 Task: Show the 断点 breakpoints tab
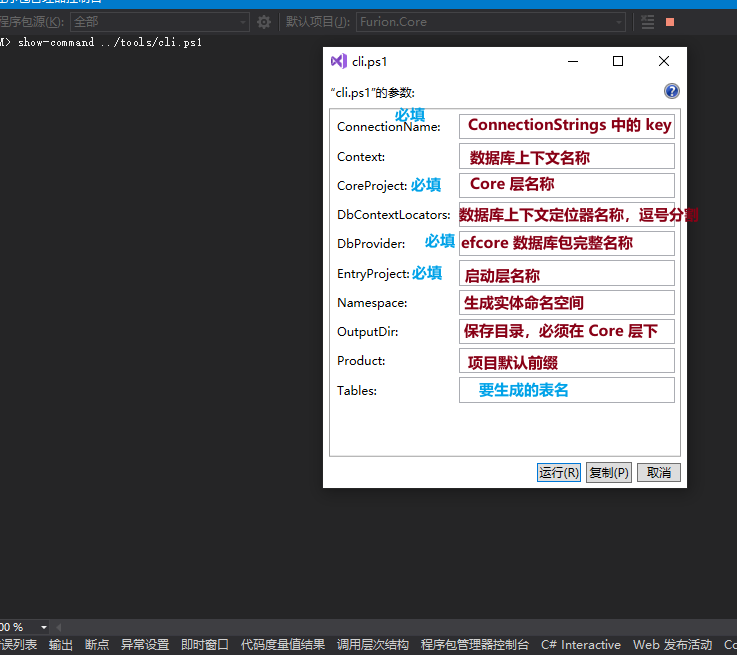click(97, 645)
